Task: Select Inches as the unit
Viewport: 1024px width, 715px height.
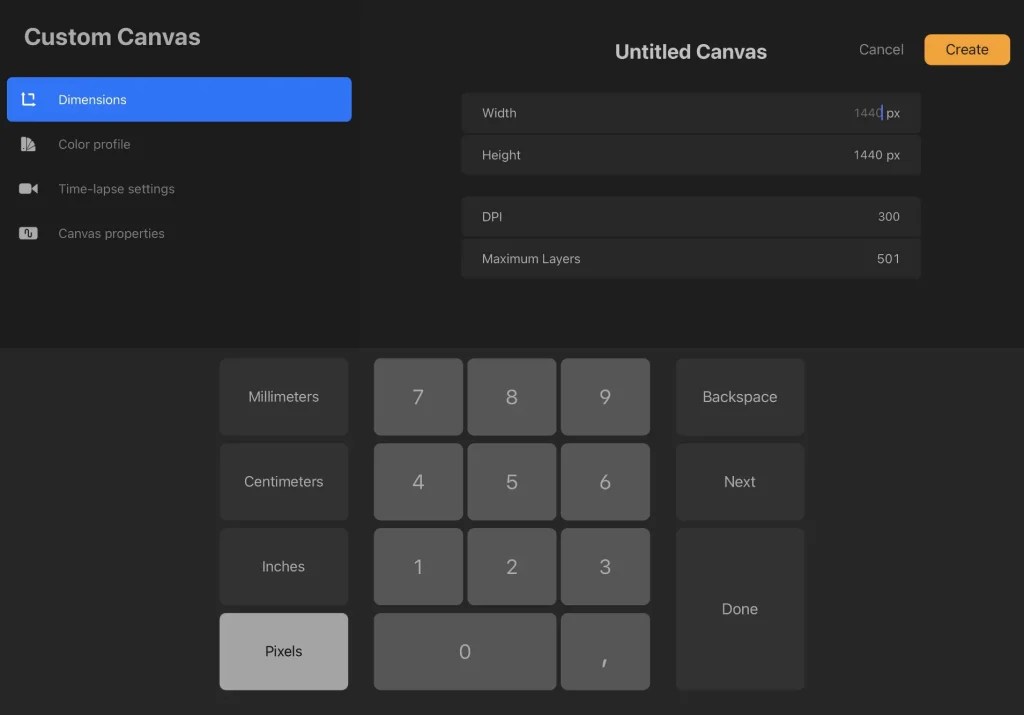Action: click(x=283, y=566)
